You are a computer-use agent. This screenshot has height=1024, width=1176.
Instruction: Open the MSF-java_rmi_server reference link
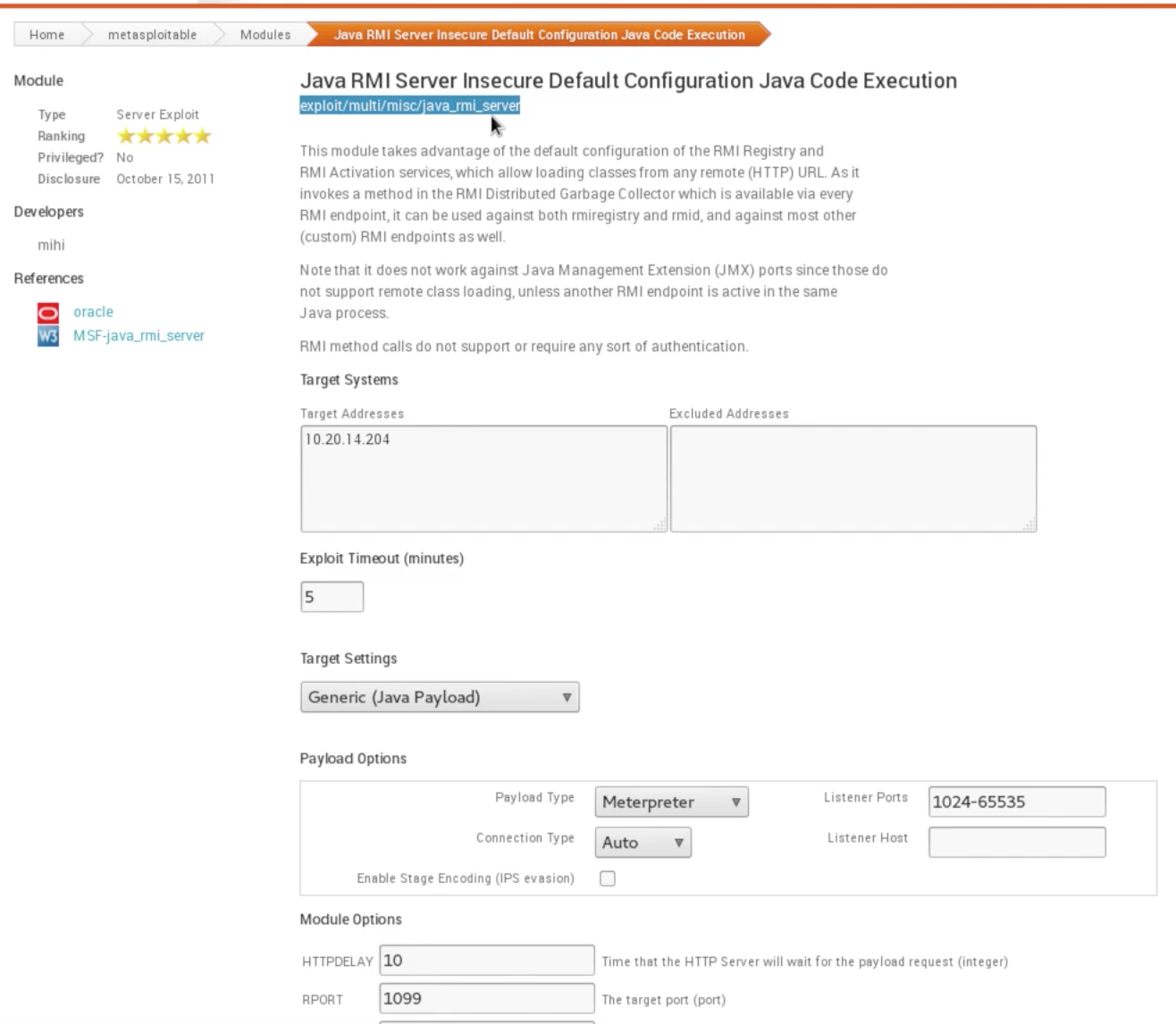[x=139, y=336]
